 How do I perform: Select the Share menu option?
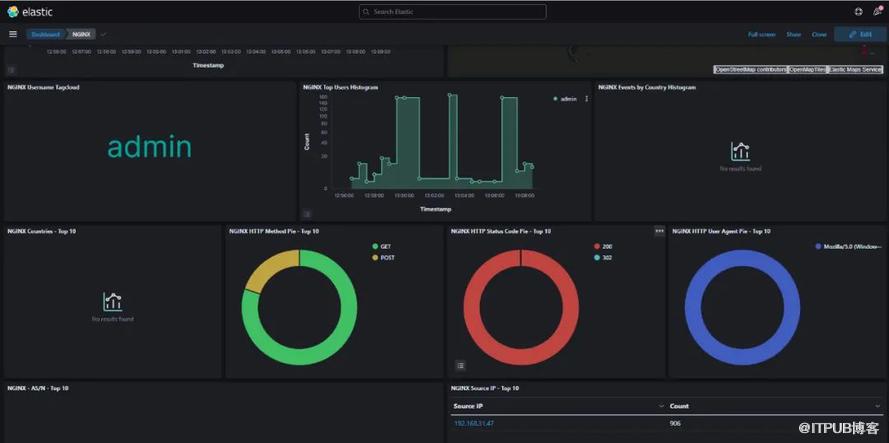pos(793,34)
